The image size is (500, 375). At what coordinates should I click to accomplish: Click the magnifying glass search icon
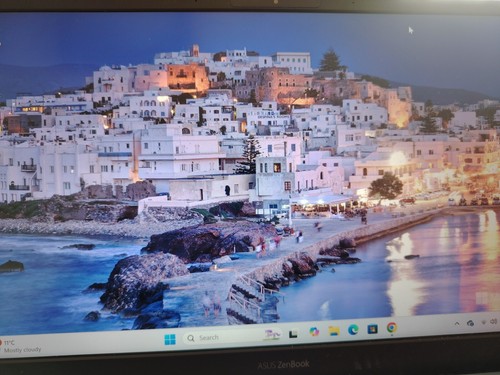click(x=191, y=338)
